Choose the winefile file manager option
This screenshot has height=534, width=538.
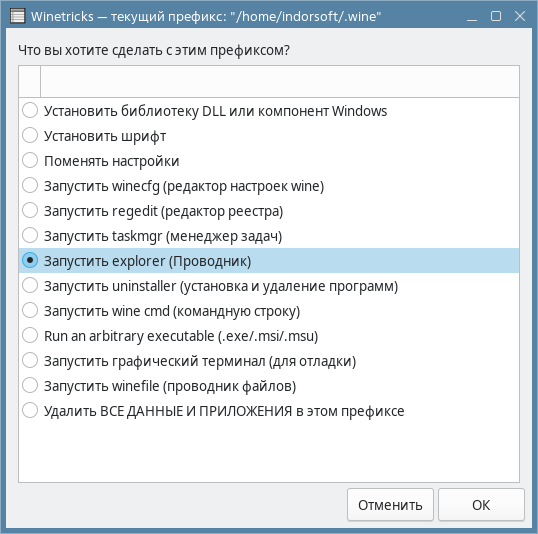(269, 386)
